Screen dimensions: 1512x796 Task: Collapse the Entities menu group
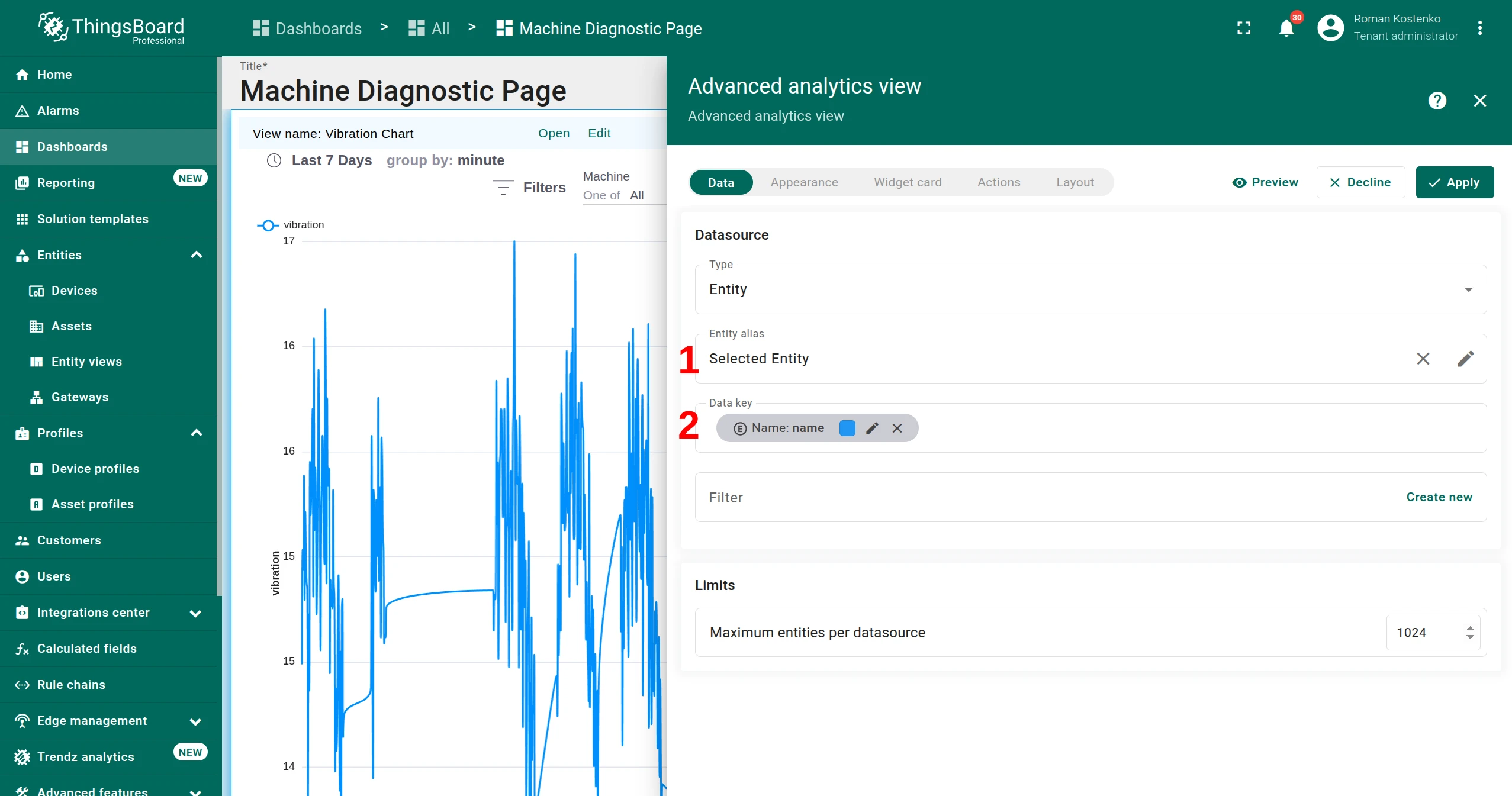pos(197,255)
